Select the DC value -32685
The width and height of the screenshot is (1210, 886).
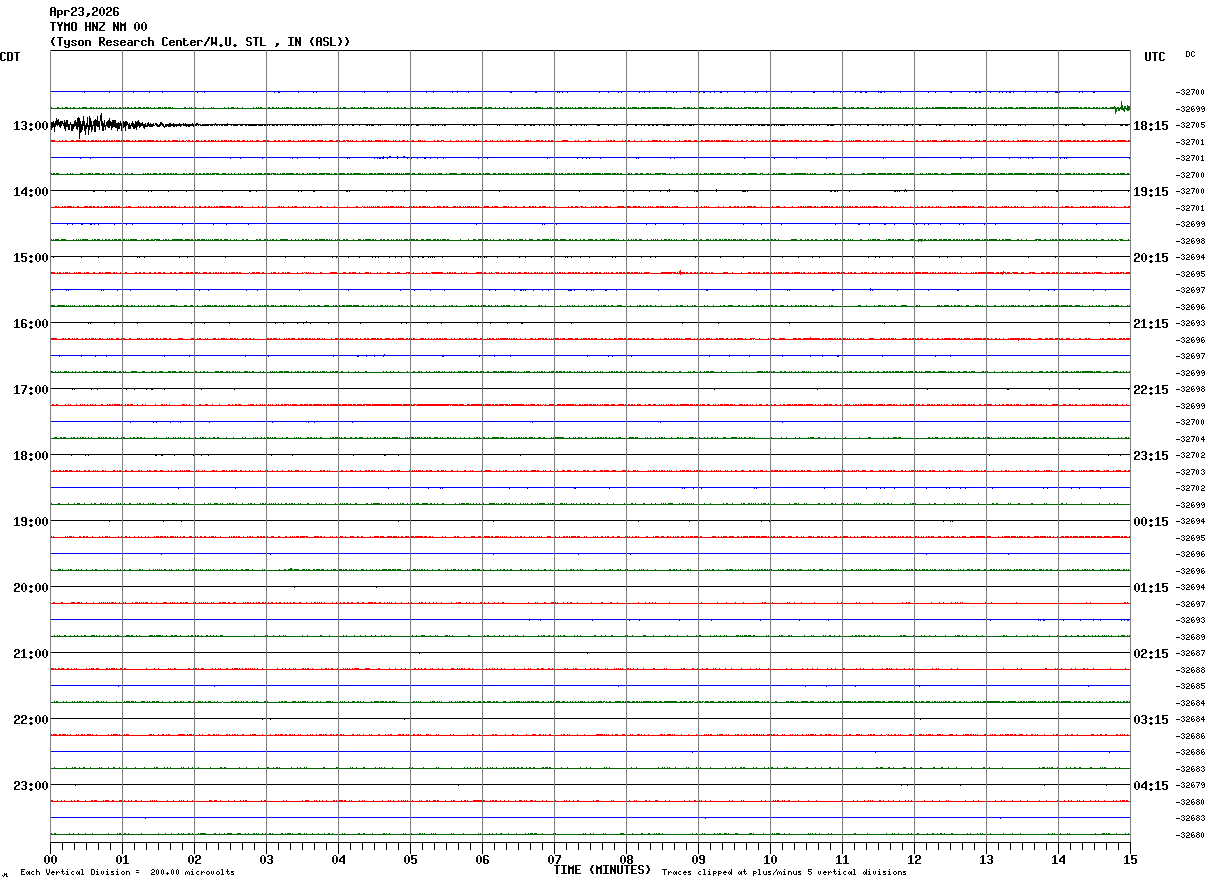click(x=1192, y=686)
